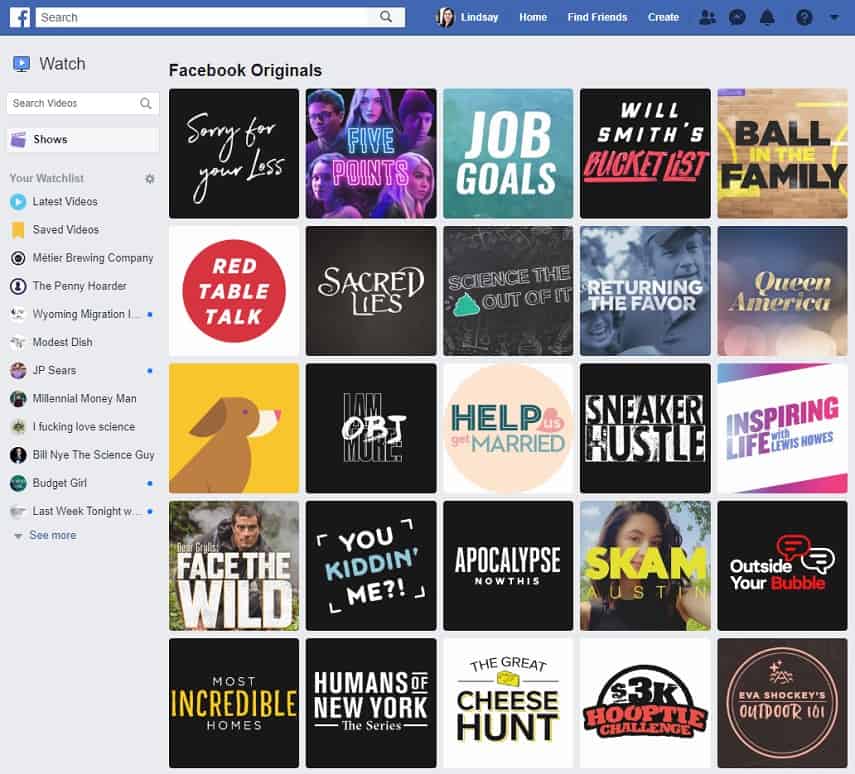Viewport: 855px width, 774px height.
Task: Open the Create menu
Action: 663,17
